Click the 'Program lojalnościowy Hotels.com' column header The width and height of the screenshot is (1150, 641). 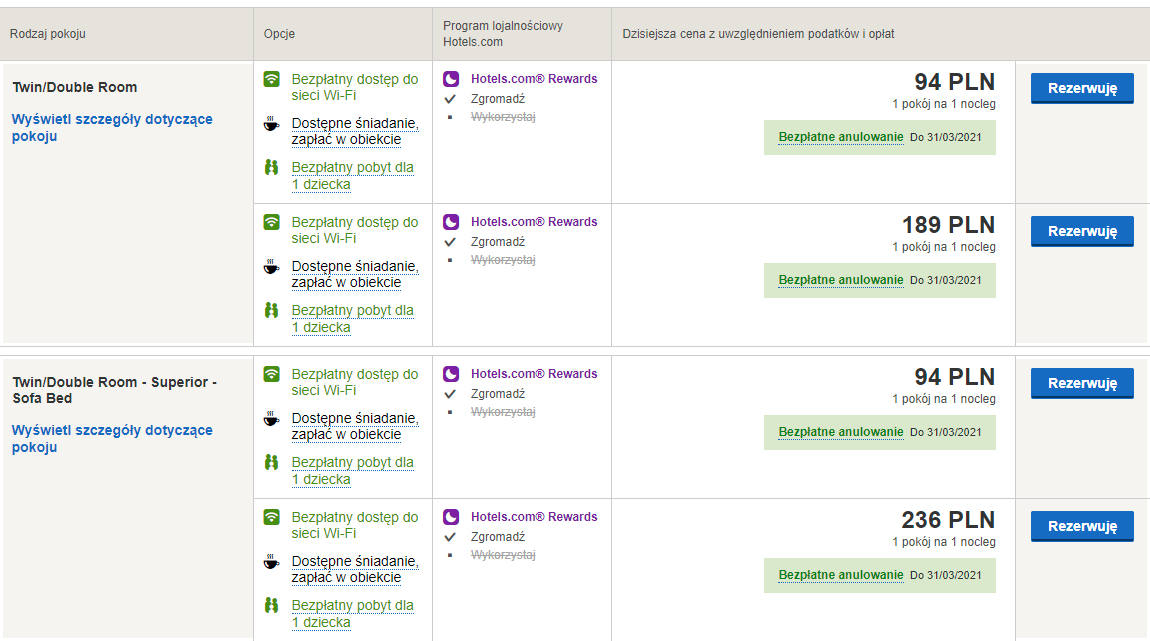pos(503,34)
